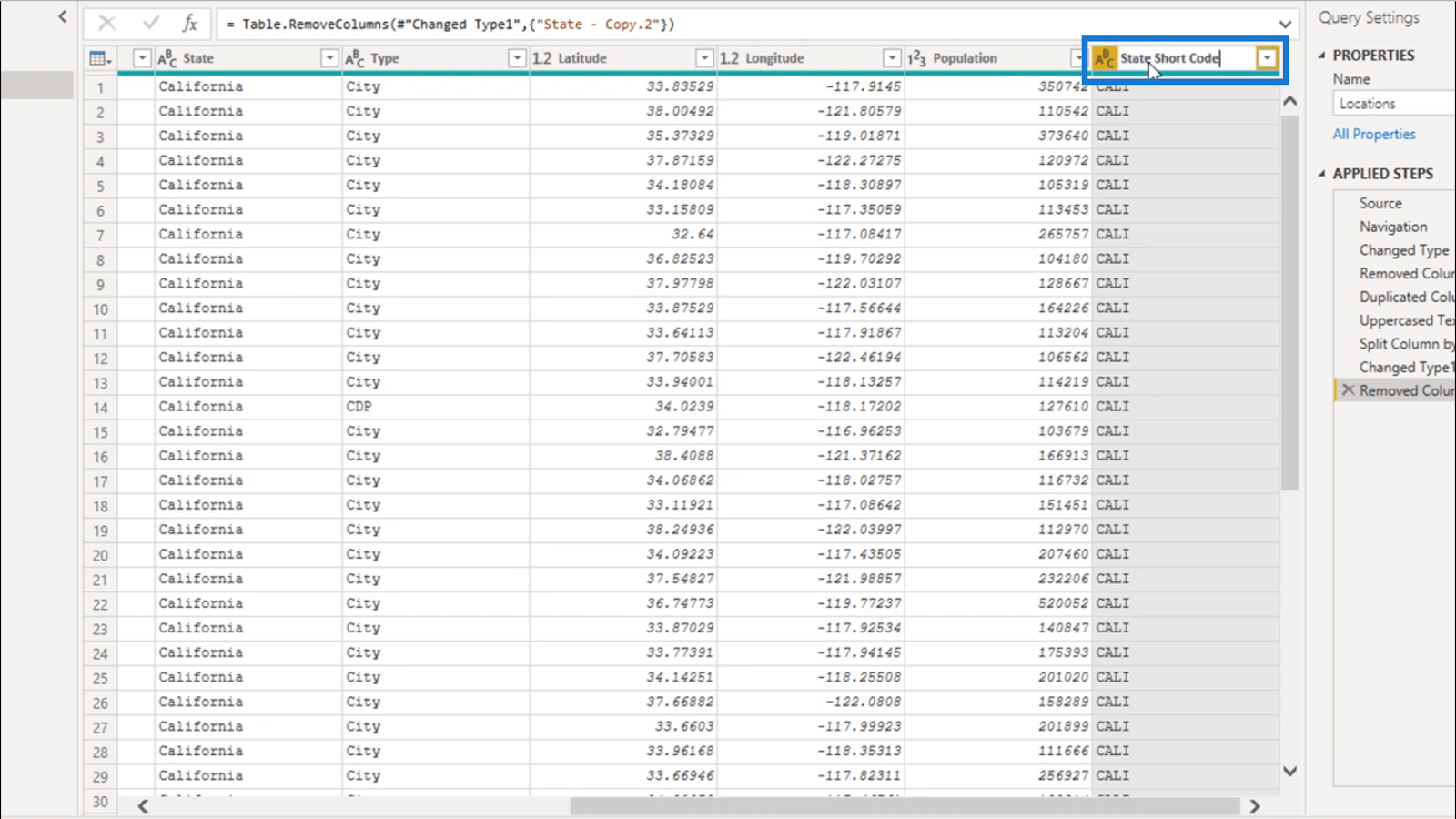Image resolution: width=1456 pixels, height=819 pixels.
Task: Click population value 373640
Action: (x=1063, y=136)
